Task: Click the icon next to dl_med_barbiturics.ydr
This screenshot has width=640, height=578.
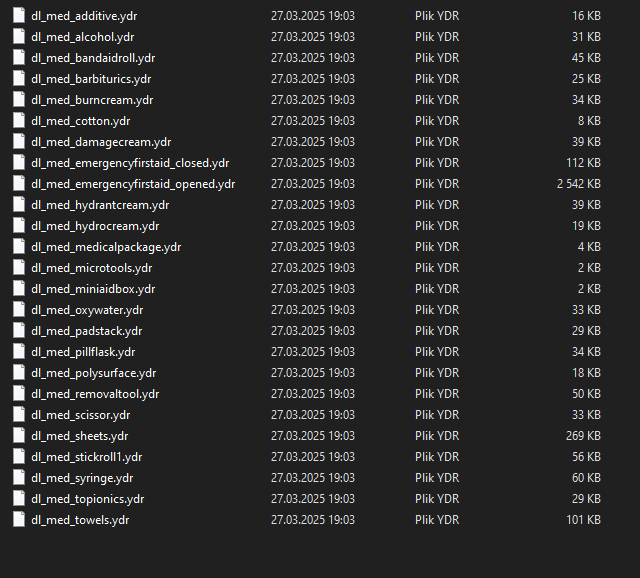Action: [19, 79]
